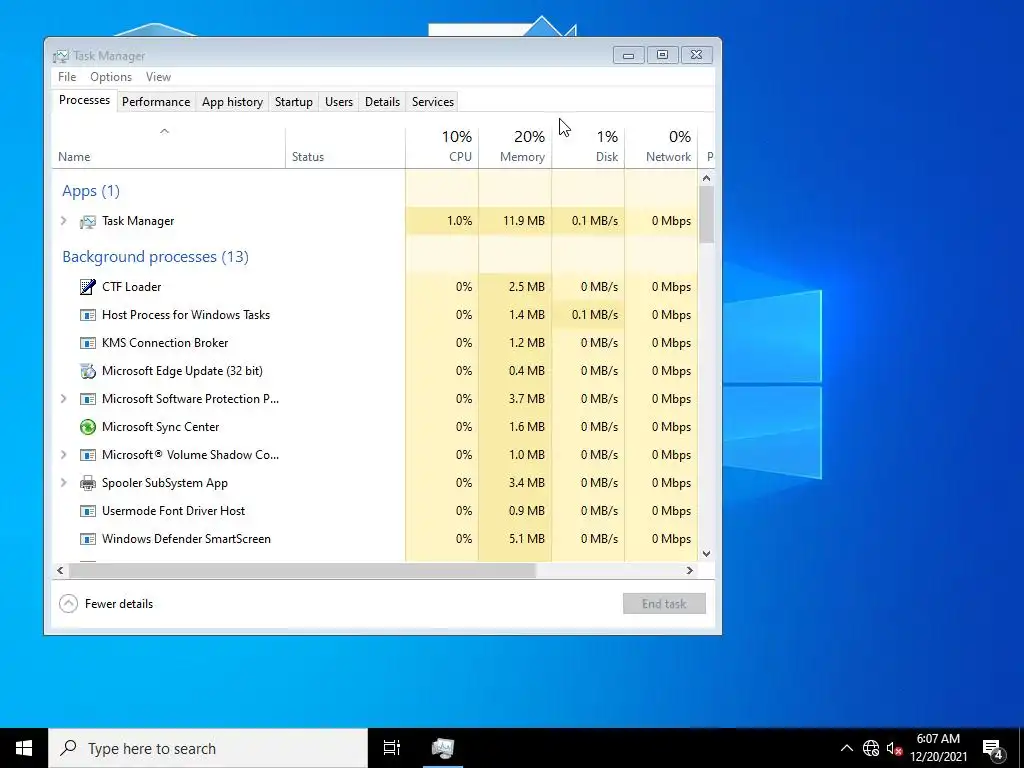Click the End task button
1024x768 pixels.
click(664, 603)
